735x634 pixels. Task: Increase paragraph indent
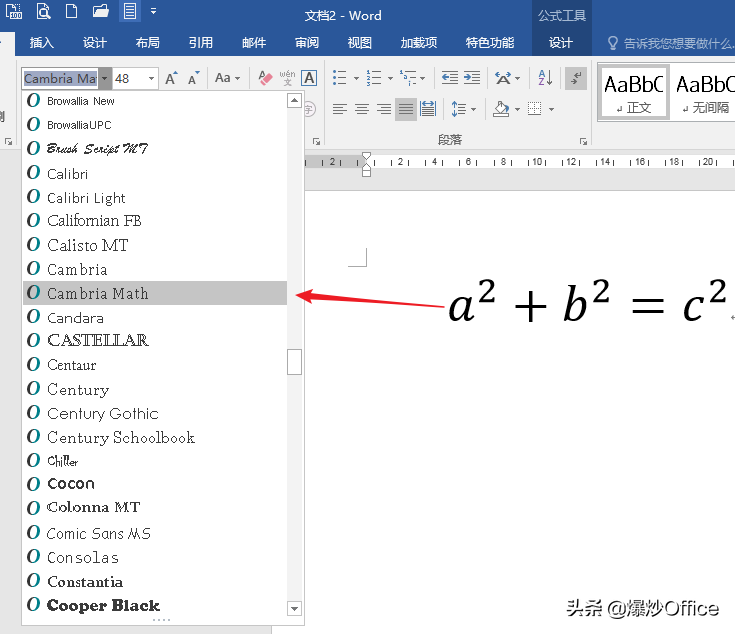point(472,78)
